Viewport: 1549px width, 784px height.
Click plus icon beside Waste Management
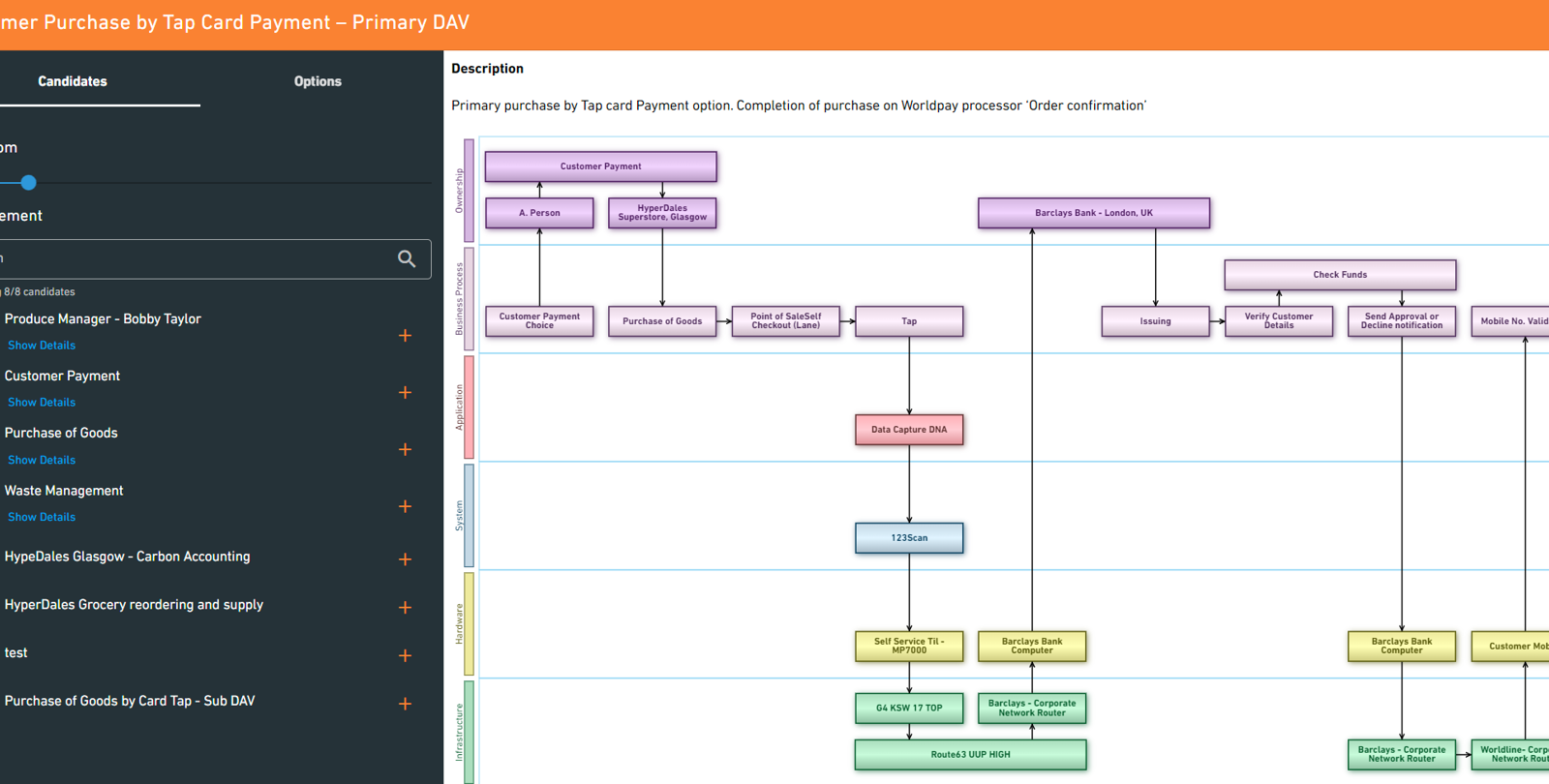click(405, 507)
